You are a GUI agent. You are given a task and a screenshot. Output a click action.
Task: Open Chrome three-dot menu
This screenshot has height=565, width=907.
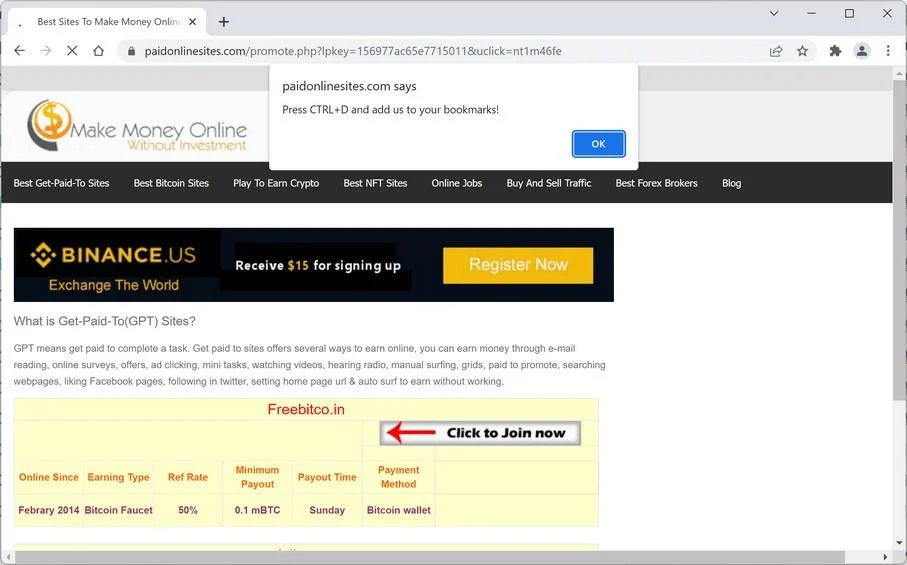(888, 51)
